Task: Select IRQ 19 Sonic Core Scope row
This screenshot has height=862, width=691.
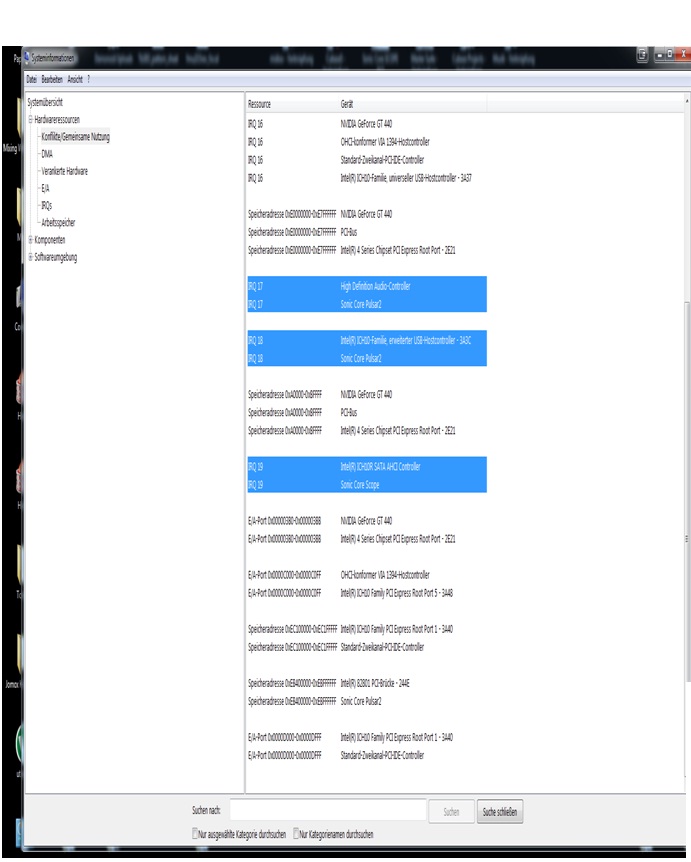Action: (367, 484)
